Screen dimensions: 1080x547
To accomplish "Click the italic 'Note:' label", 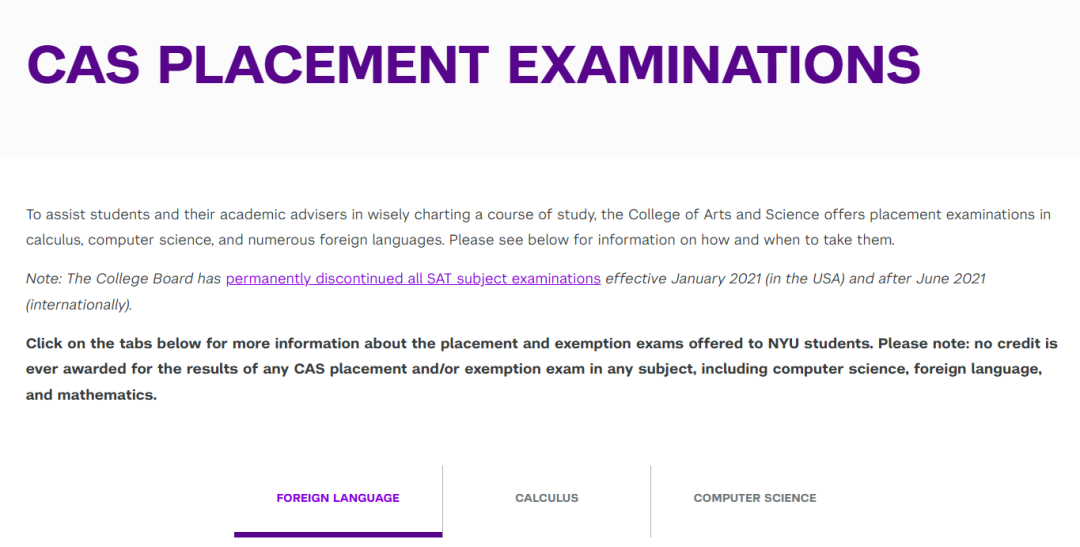I will click(x=44, y=279).
